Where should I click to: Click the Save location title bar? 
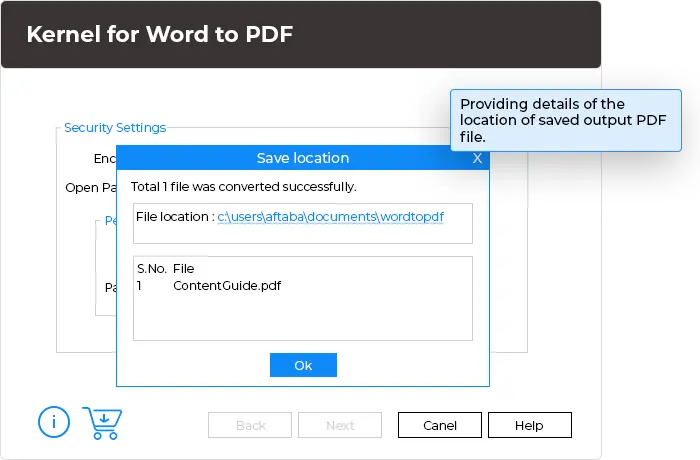click(x=303, y=158)
